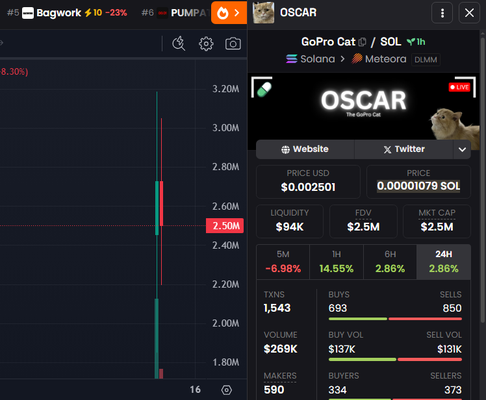Image resolution: width=486 pixels, height=400 pixels.
Task: Open the three-dot options menu
Action: pyautogui.click(x=442, y=13)
